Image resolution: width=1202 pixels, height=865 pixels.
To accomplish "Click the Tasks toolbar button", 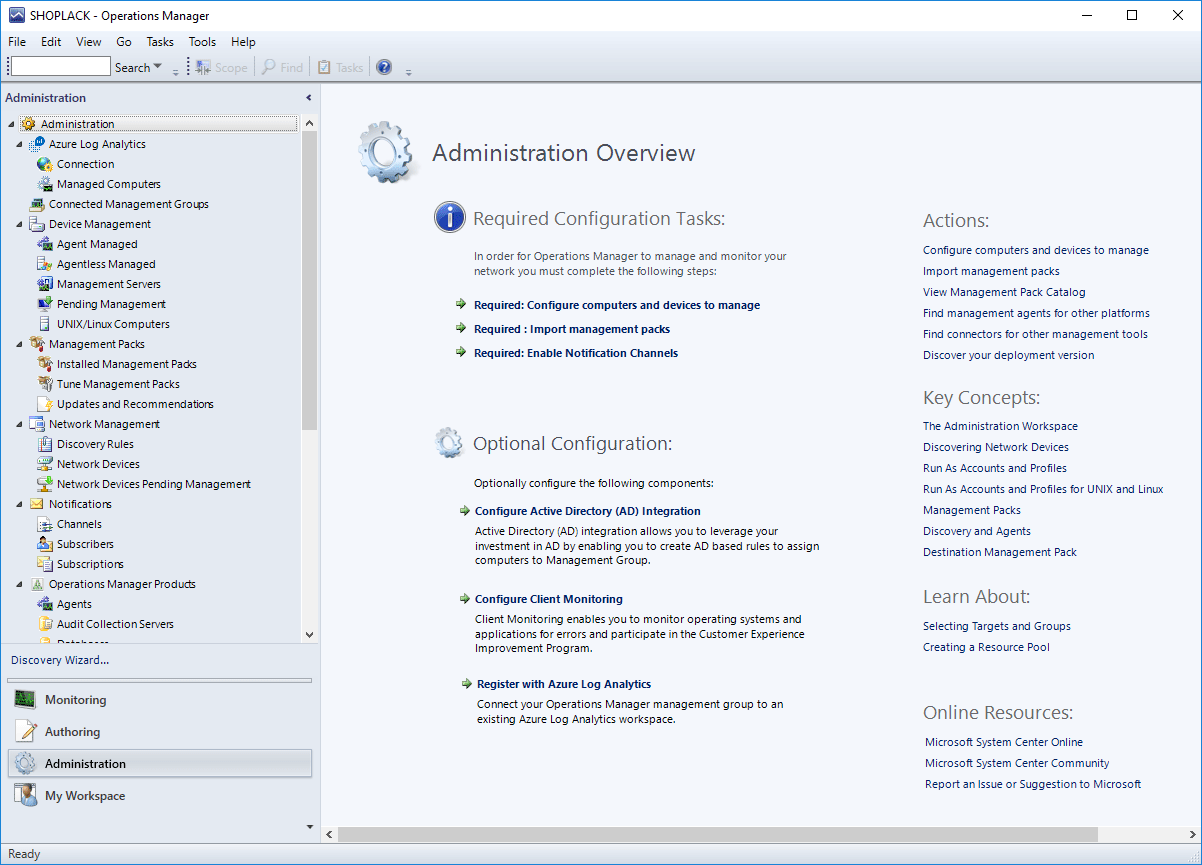I will pos(340,67).
